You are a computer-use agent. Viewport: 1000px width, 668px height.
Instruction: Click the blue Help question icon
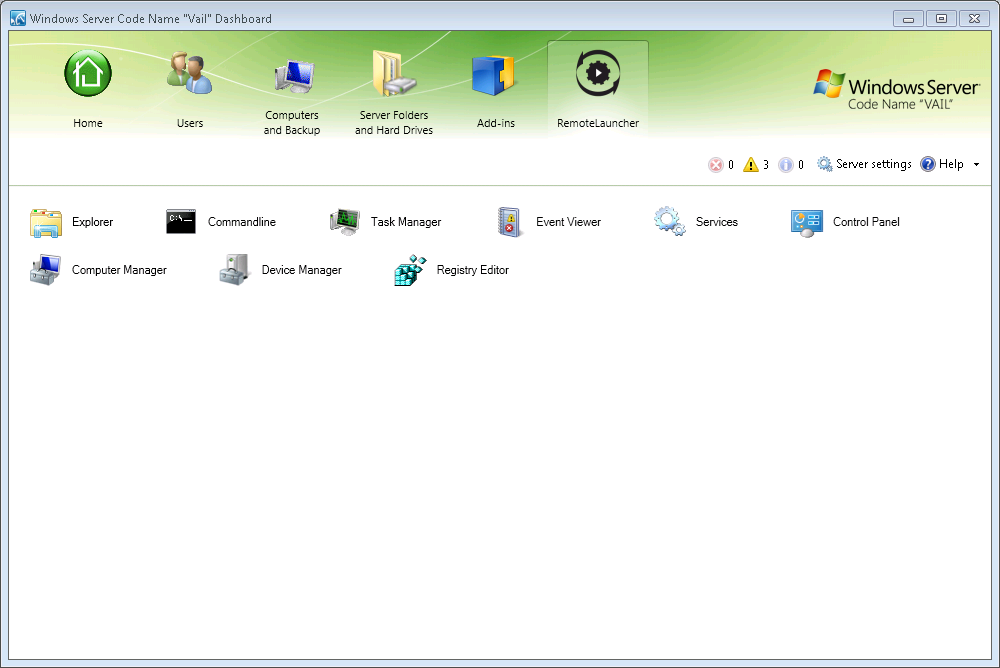click(x=928, y=164)
